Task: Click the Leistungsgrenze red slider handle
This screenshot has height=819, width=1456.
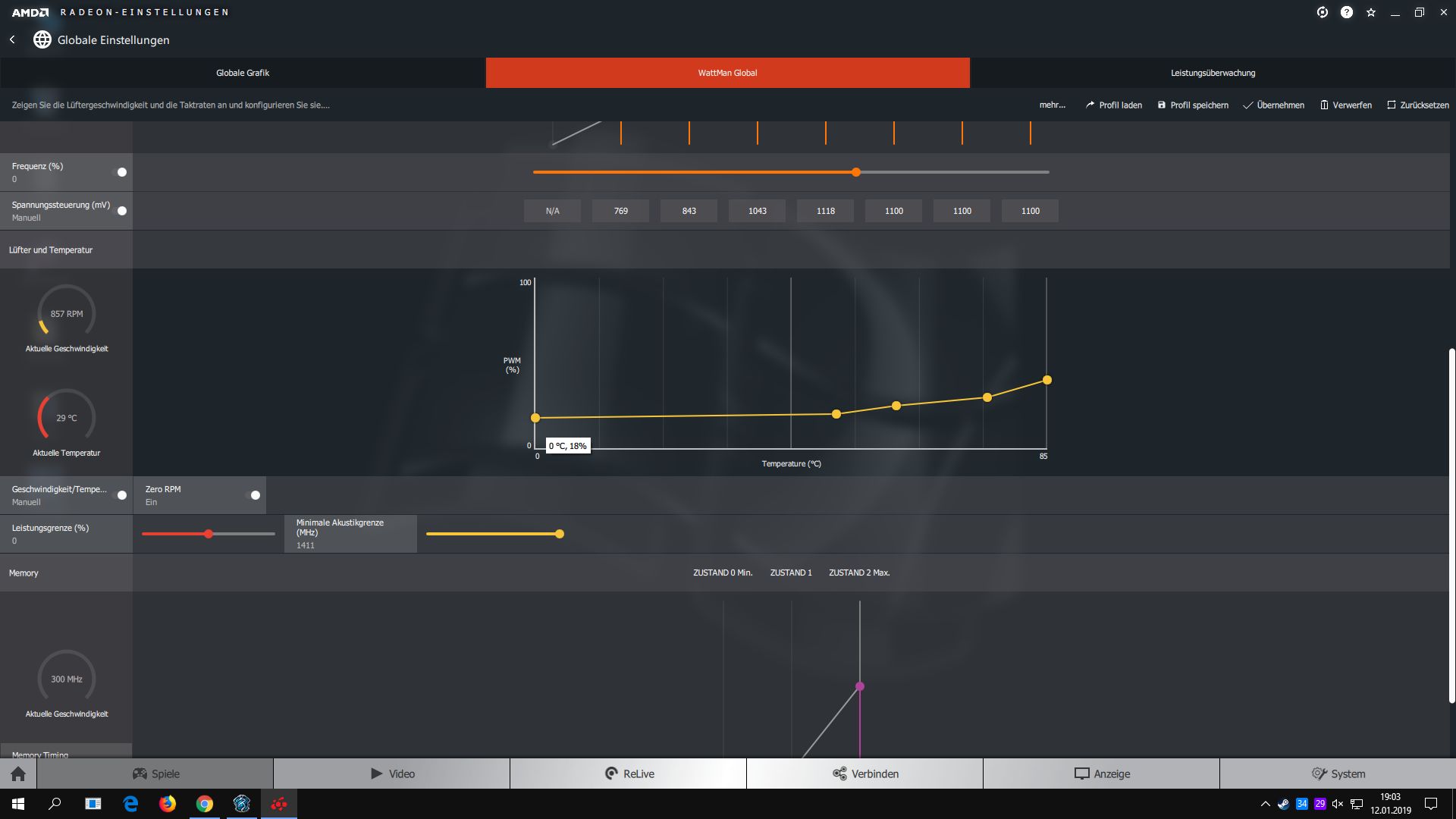Action: pyautogui.click(x=209, y=534)
